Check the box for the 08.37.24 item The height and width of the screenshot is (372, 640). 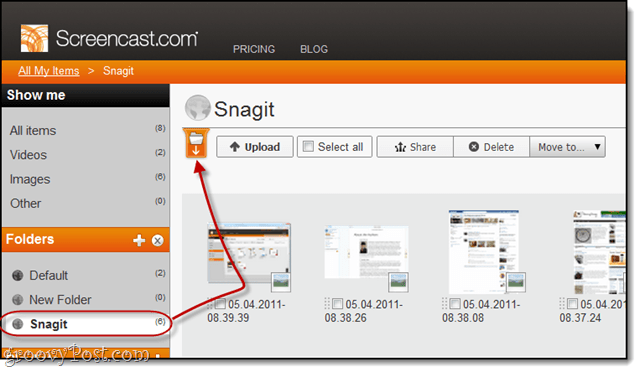pos(573,304)
